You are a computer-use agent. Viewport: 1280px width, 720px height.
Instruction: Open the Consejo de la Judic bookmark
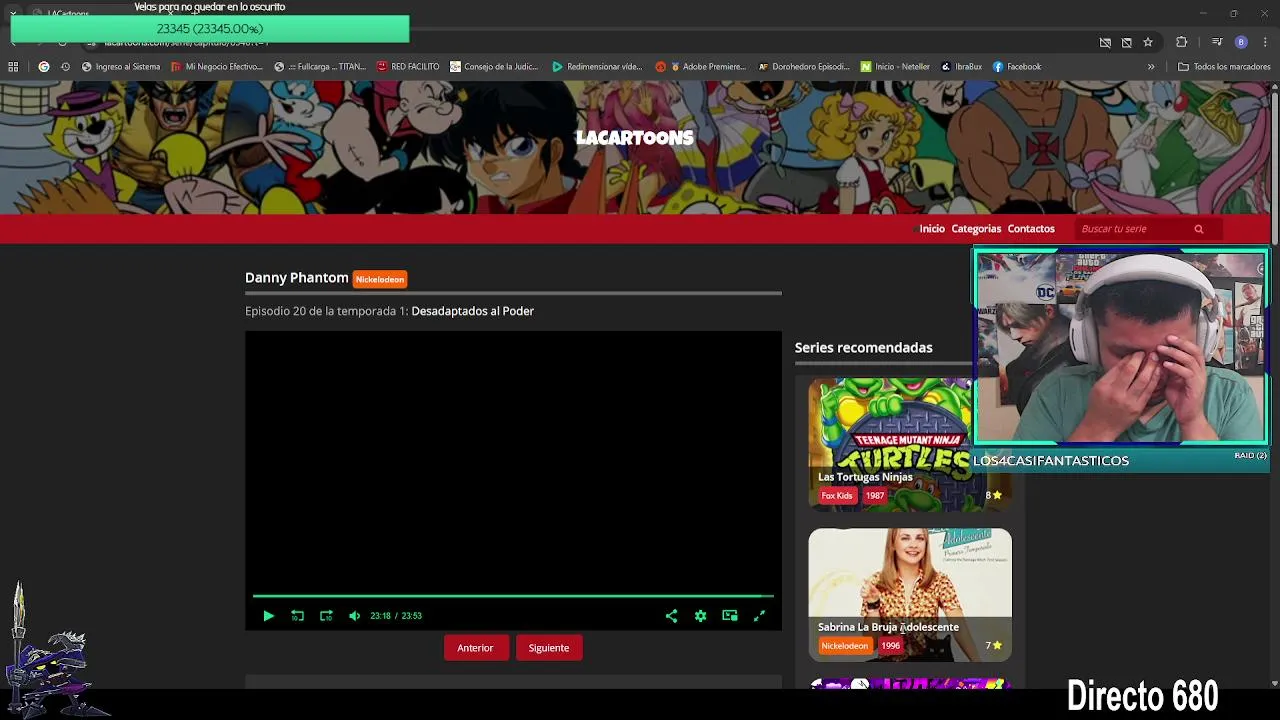coord(494,67)
